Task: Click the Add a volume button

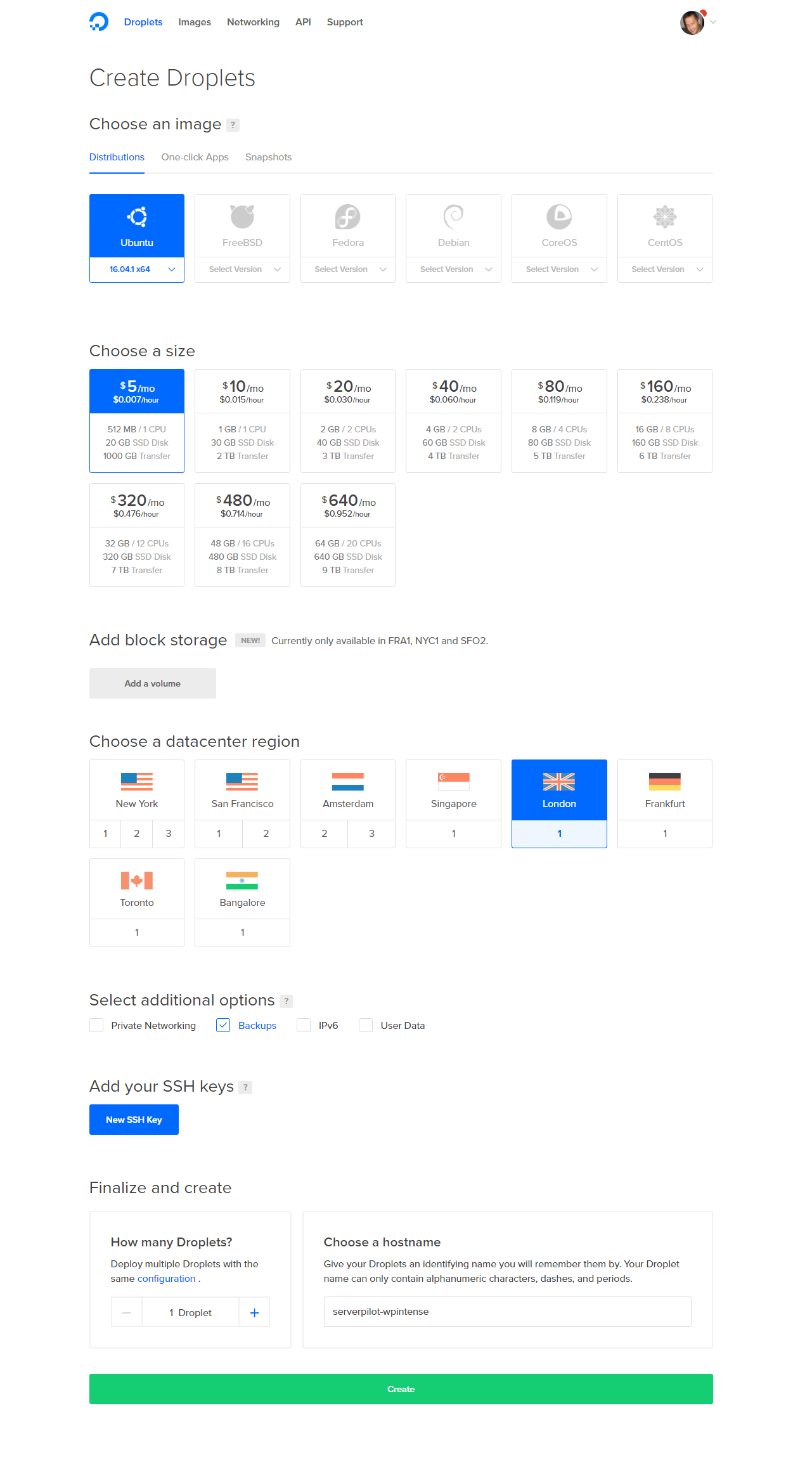Action: click(153, 683)
